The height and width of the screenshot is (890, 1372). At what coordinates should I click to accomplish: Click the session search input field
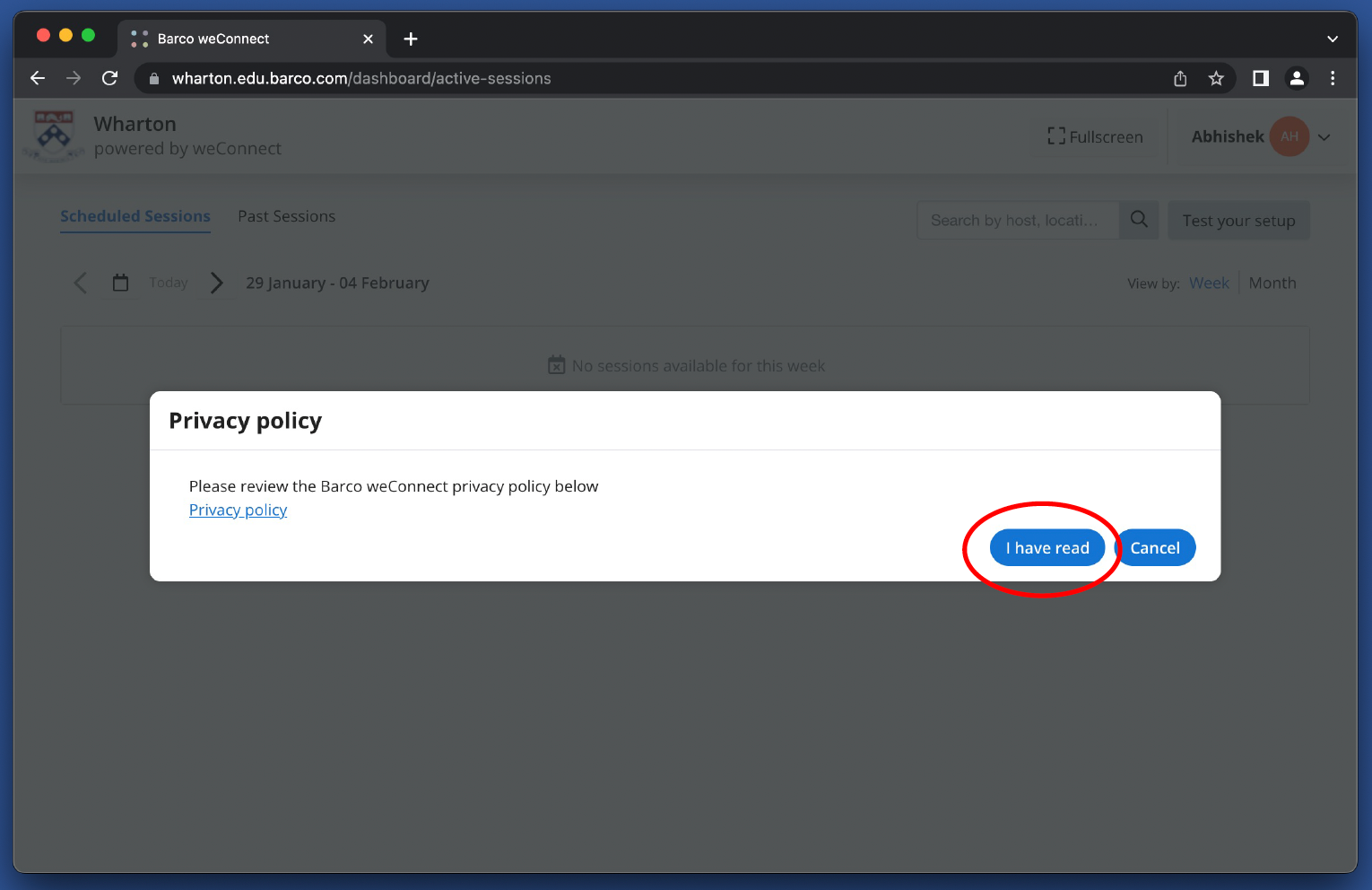coord(1018,220)
